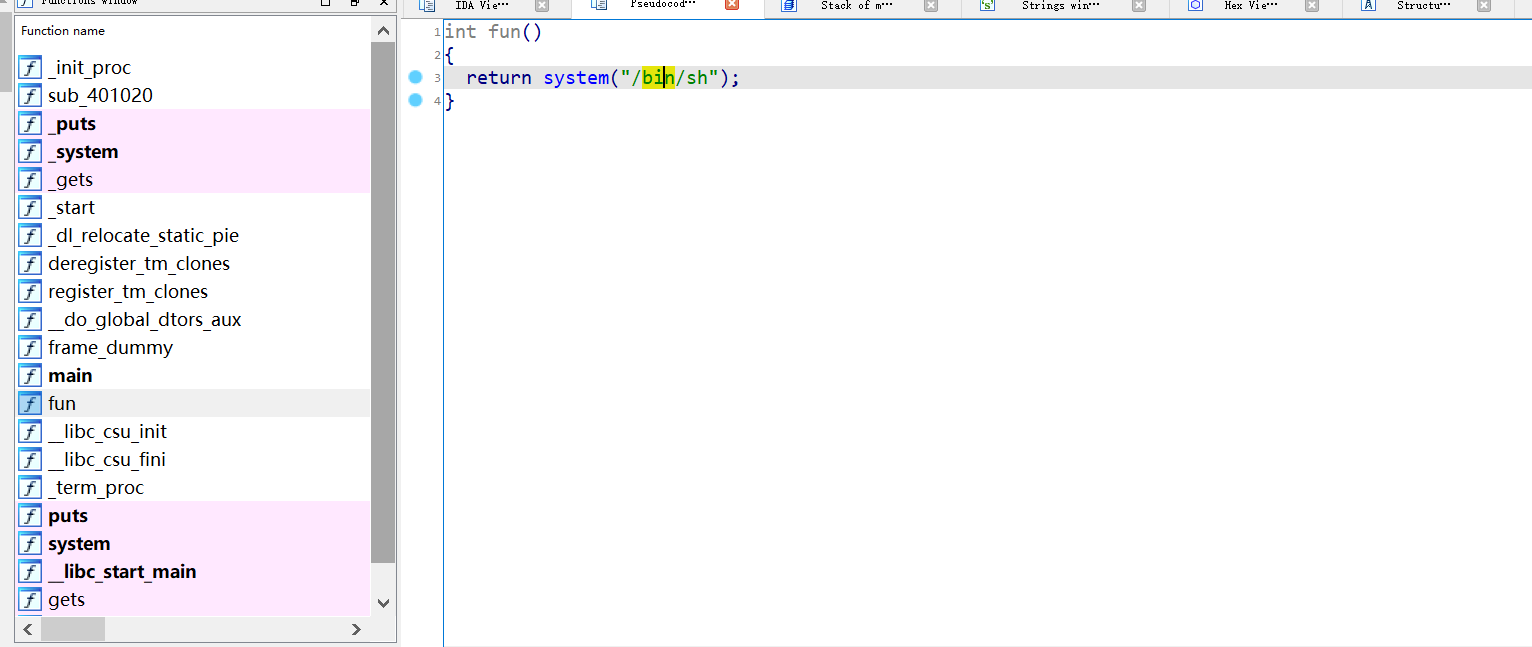The height and width of the screenshot is (647, 1532).
Task: Select the lowercase gets import row
Action: pos(192,599)
